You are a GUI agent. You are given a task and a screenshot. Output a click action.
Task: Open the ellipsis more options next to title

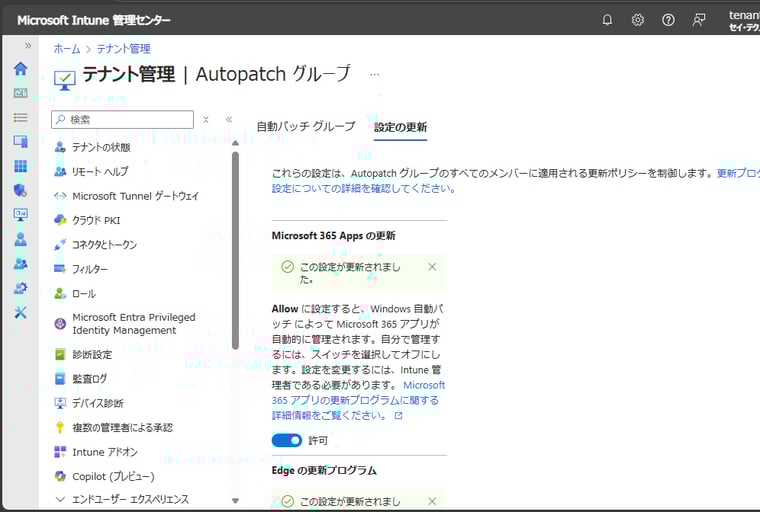click(x=374, y=75)
